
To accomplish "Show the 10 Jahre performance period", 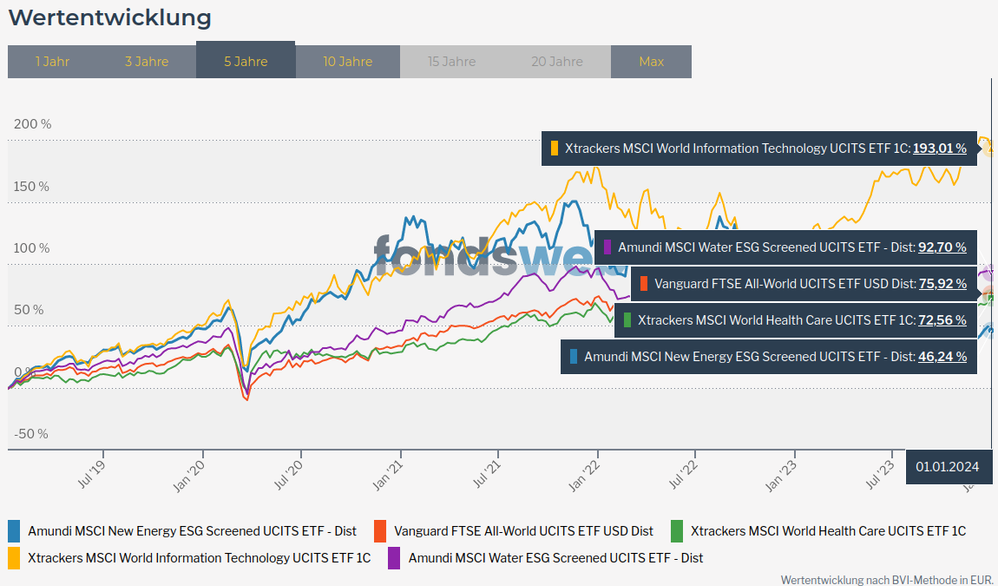I will coord(348,62).
